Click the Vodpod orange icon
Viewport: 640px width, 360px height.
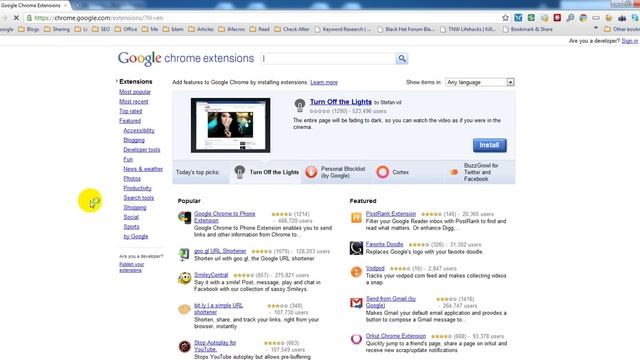[356, 272]
